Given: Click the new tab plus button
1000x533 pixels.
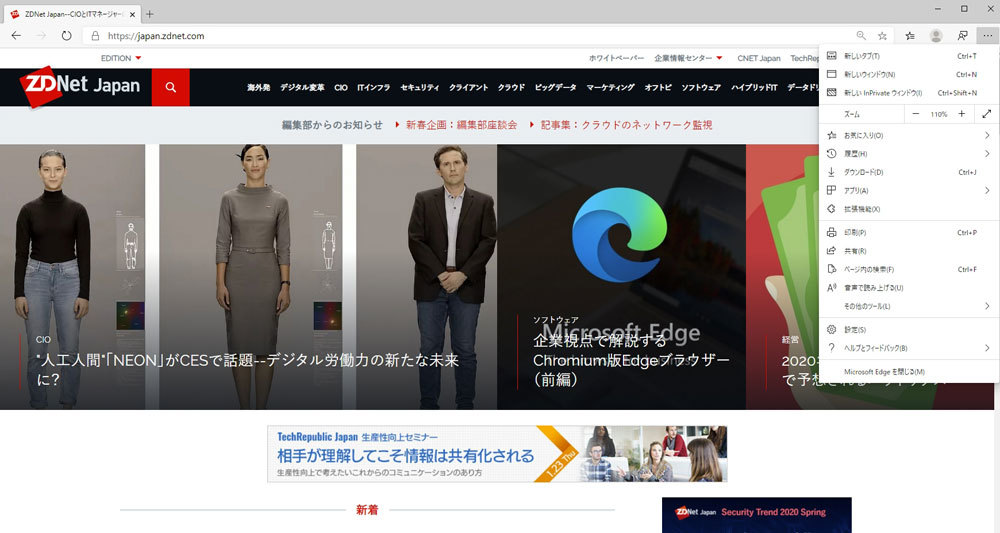Looking at the screenshot, I should click(x=149, y=13).
